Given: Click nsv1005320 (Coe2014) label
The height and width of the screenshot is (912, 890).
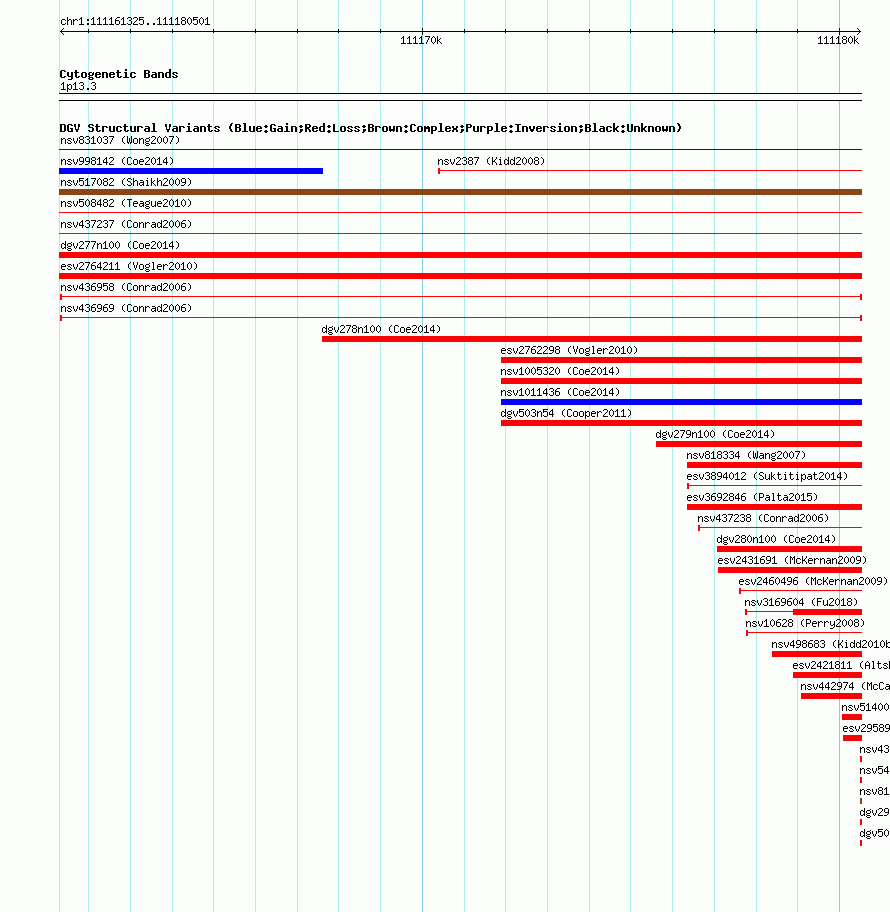Looking at the screenshot, I should point(560,371).
